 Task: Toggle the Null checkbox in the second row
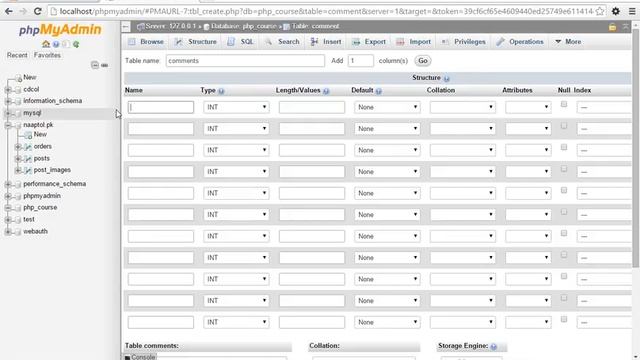coord(564,126)
